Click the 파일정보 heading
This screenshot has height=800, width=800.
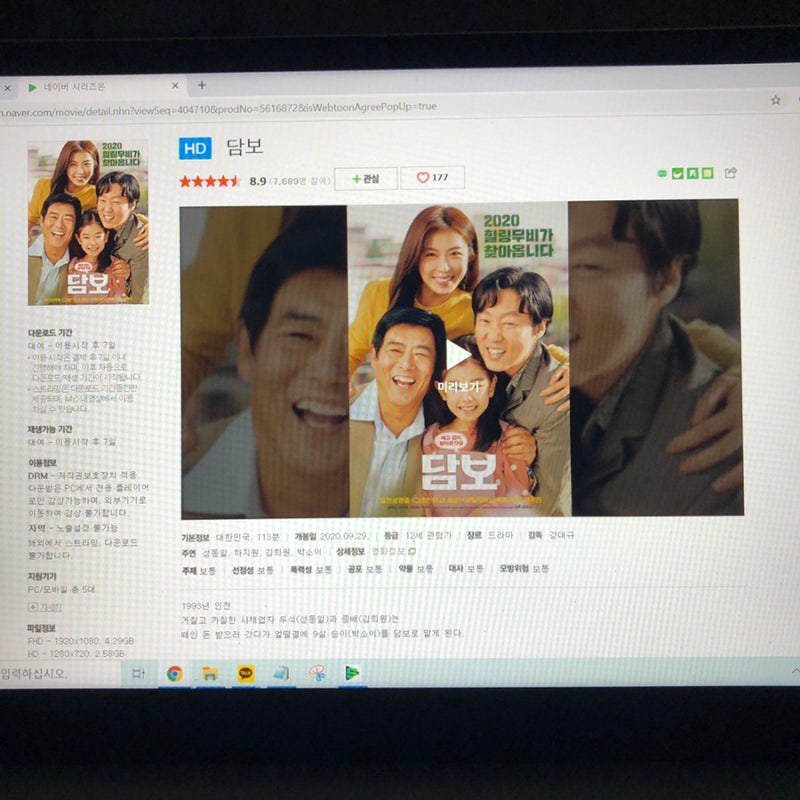(41, 628)
